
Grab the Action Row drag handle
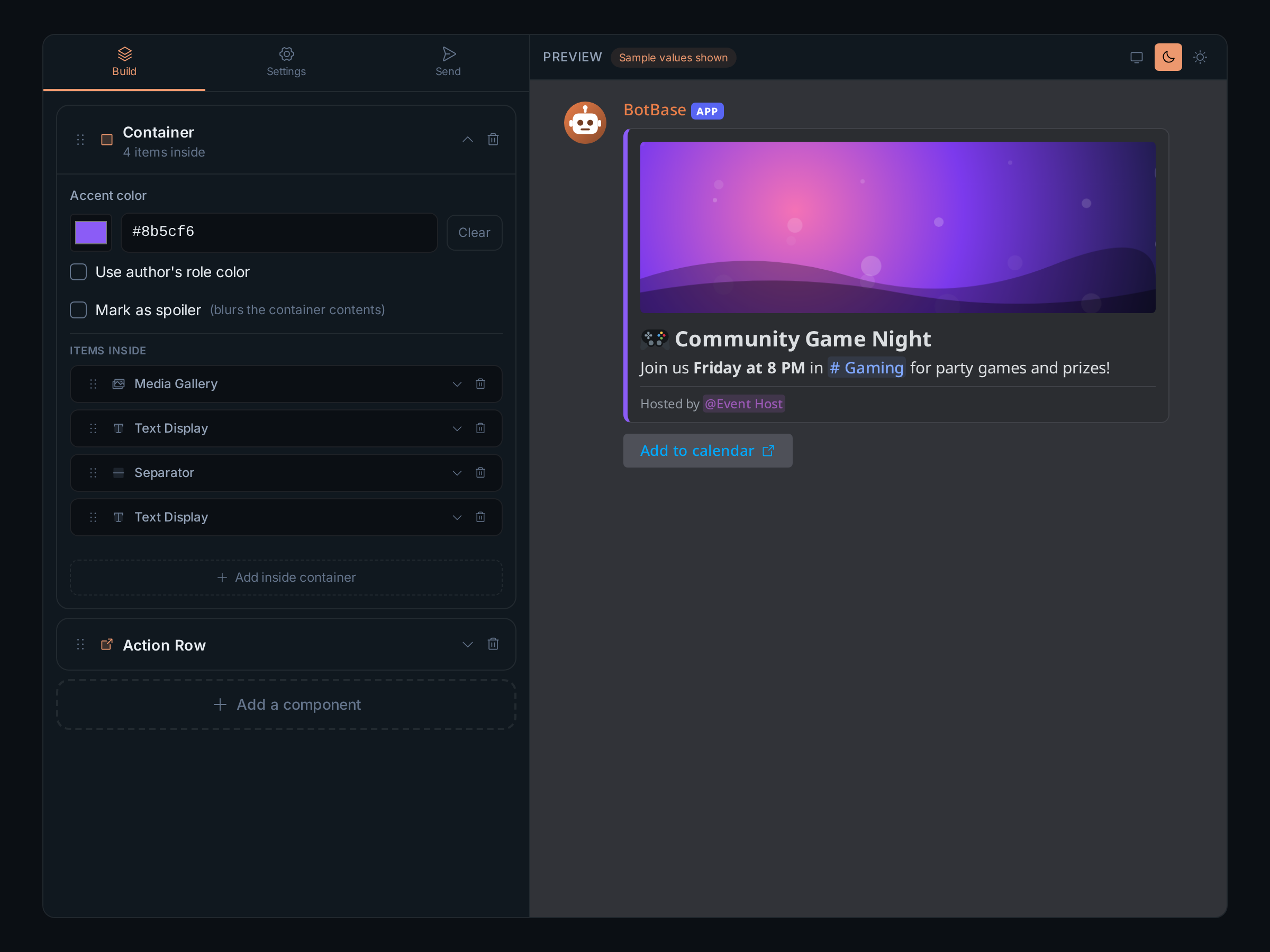(x=80, y=644)
